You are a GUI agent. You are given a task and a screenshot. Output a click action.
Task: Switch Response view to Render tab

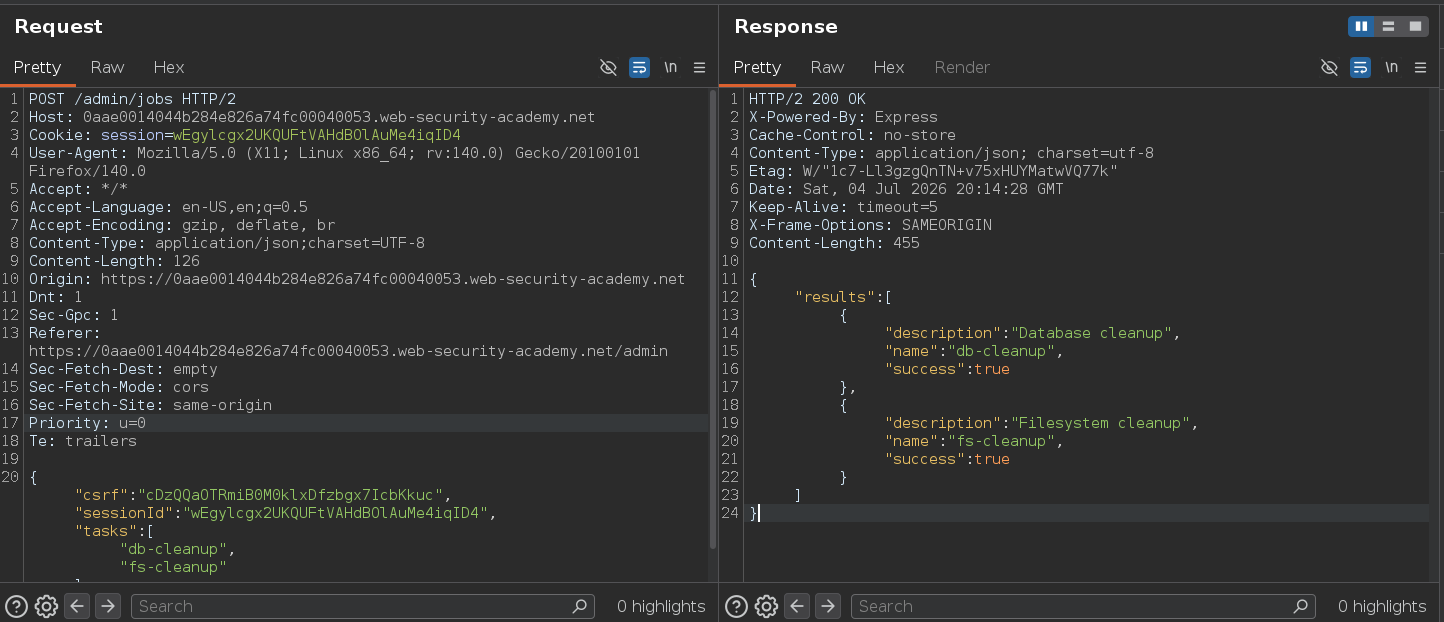(962, 67)
